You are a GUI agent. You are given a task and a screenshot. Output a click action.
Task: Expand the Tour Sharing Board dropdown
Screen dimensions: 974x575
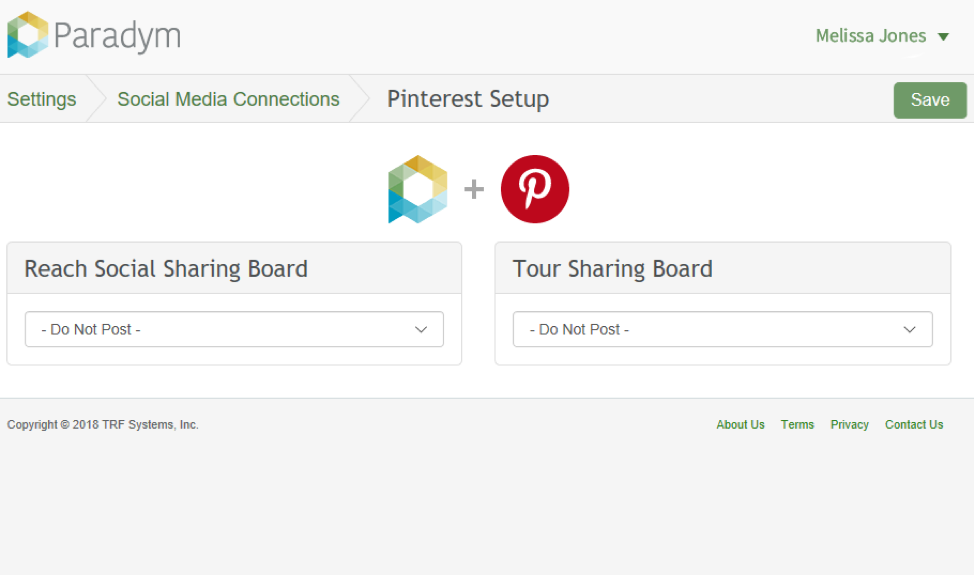coord(722,329)
